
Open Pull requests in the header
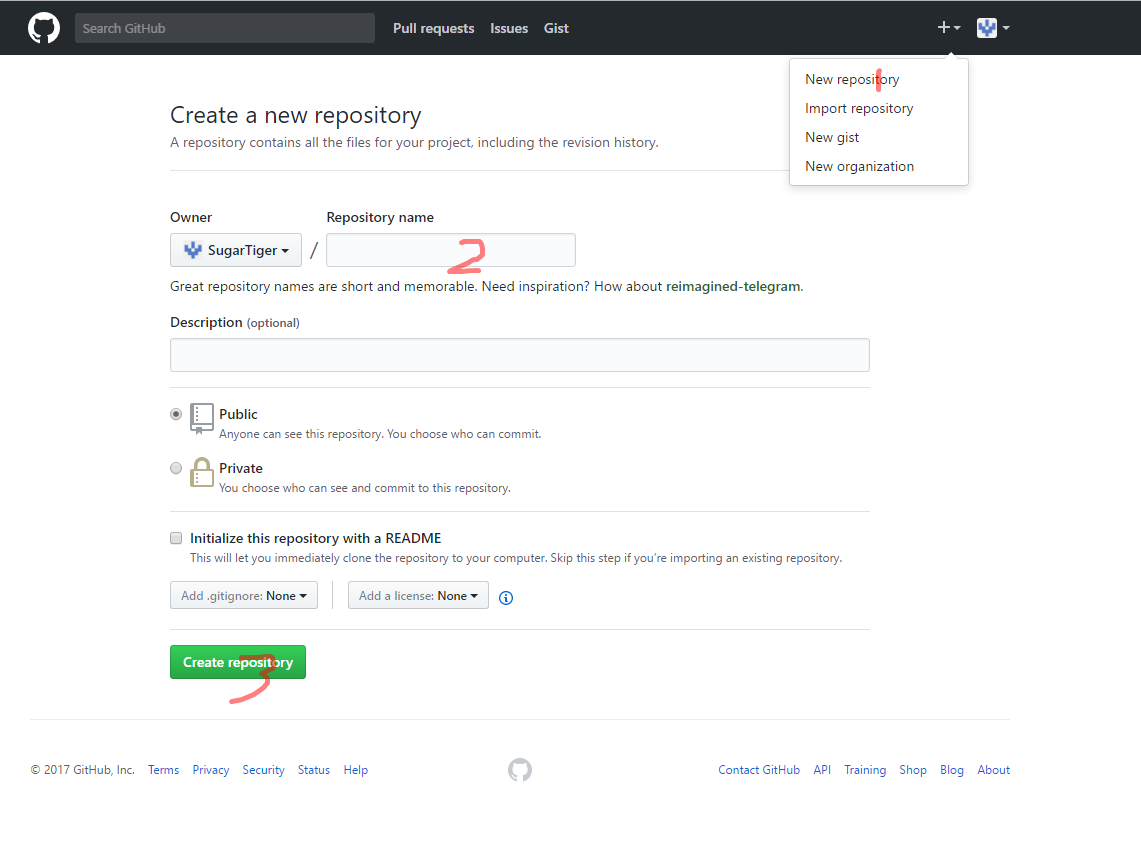pos(434,28)
